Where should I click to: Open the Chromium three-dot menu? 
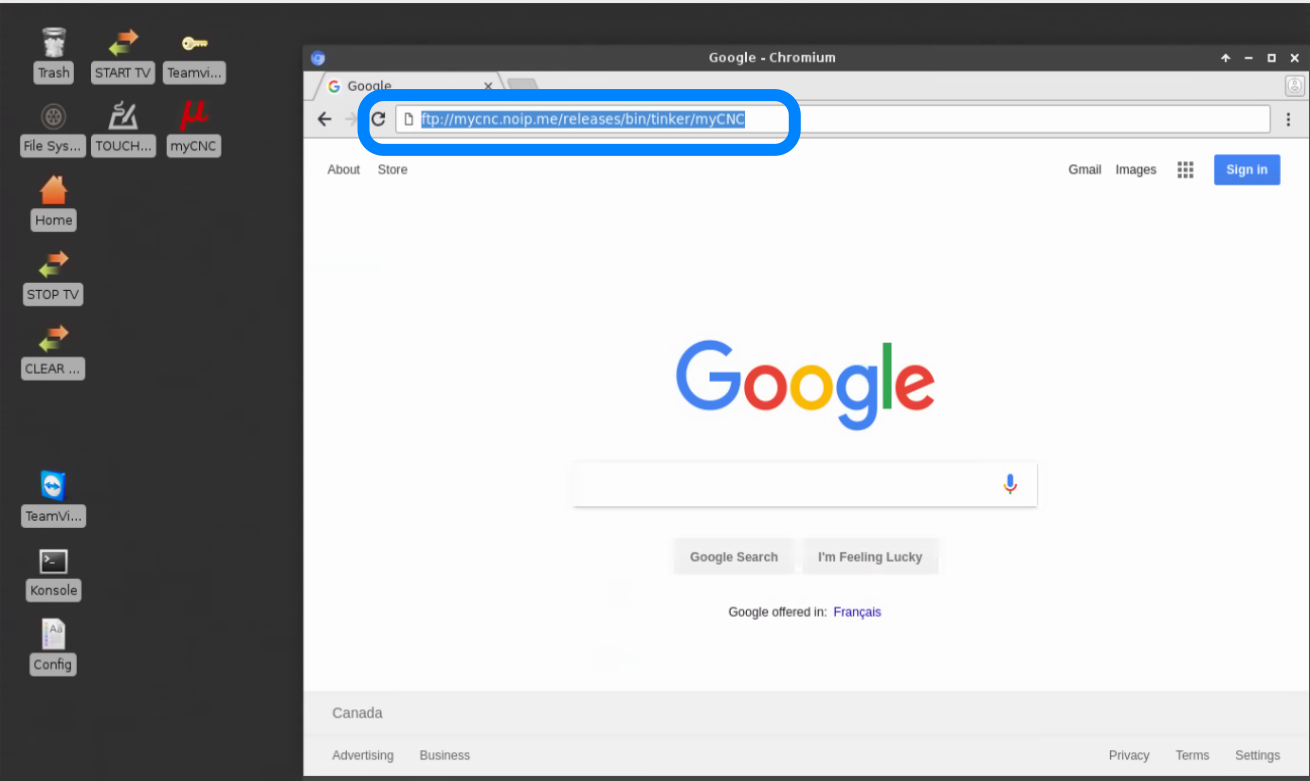(x=1288, y=119)
